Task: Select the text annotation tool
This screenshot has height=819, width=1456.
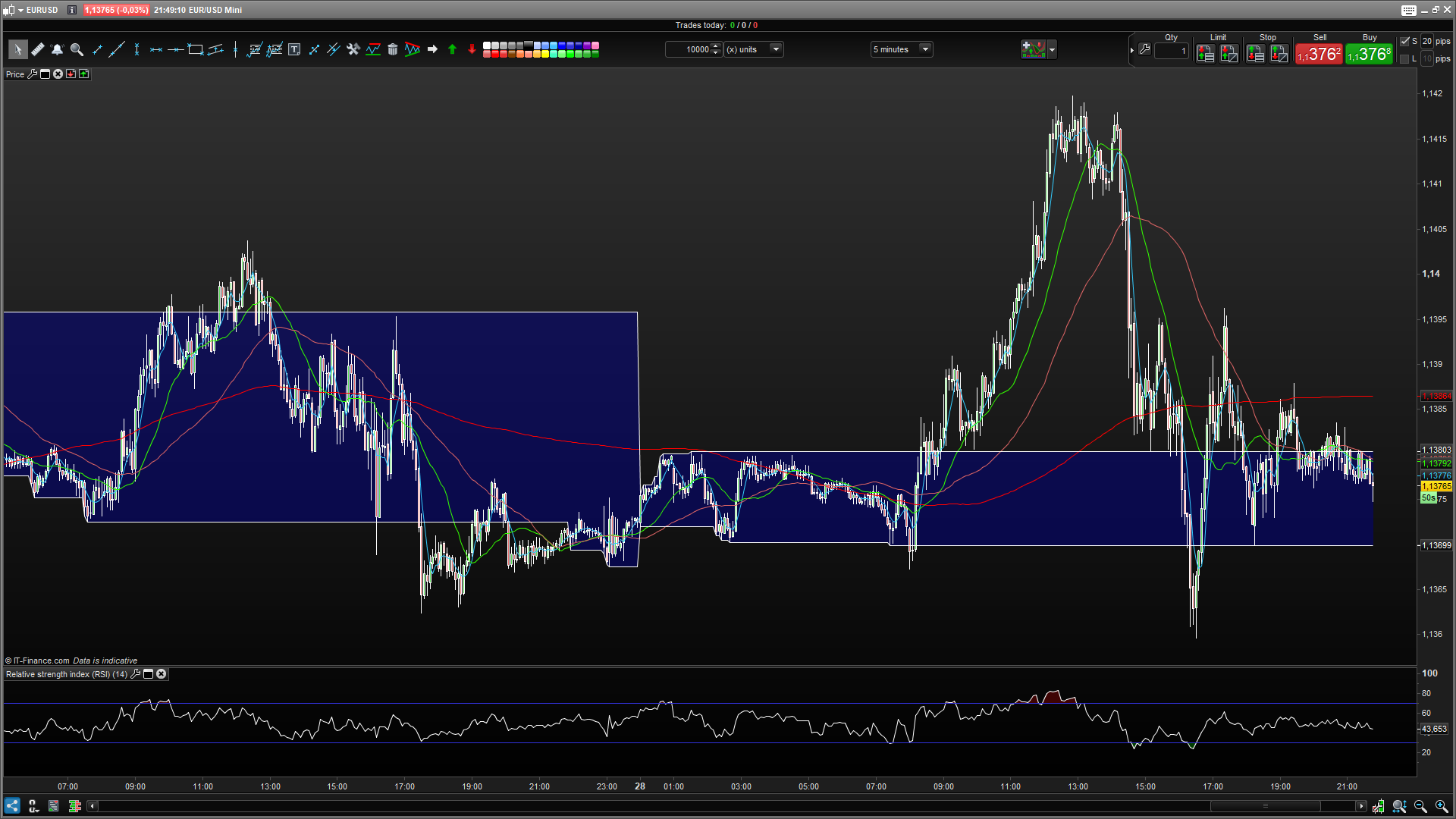Action: (x=294, y=49)
